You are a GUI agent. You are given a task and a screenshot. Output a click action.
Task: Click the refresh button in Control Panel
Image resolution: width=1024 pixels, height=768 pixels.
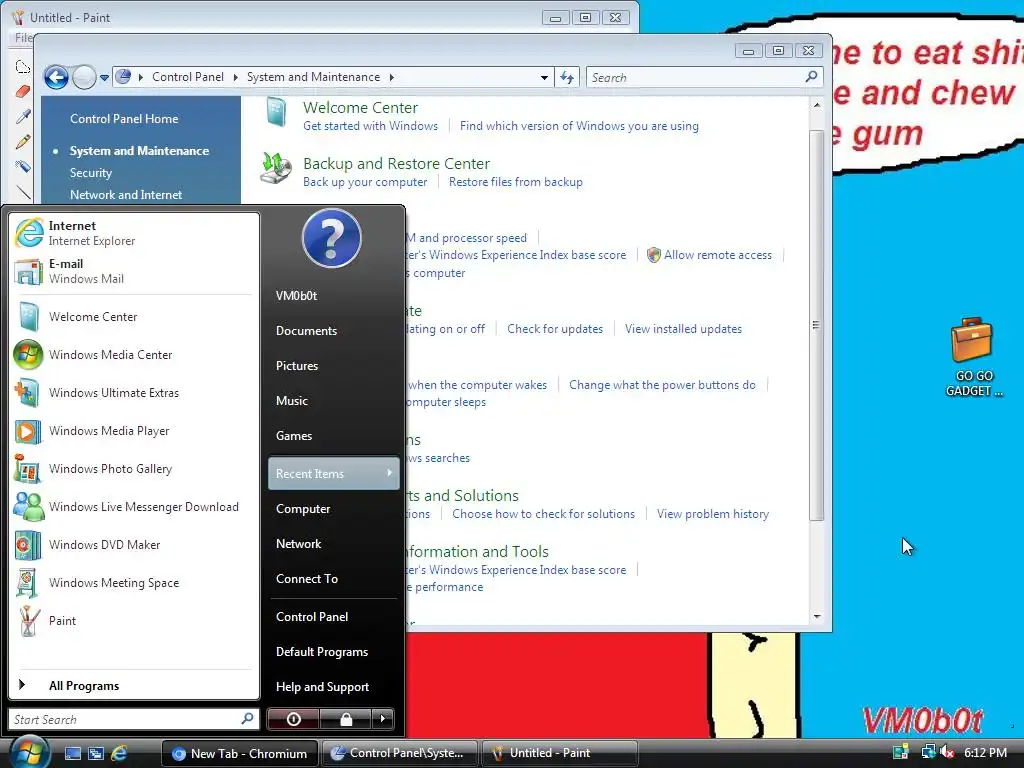tap(567, 78)
